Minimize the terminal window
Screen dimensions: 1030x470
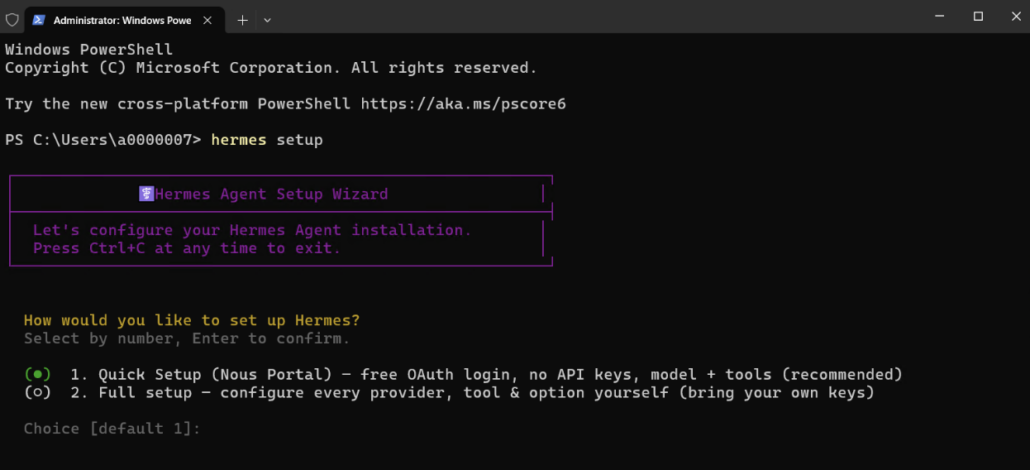(940, 16)
